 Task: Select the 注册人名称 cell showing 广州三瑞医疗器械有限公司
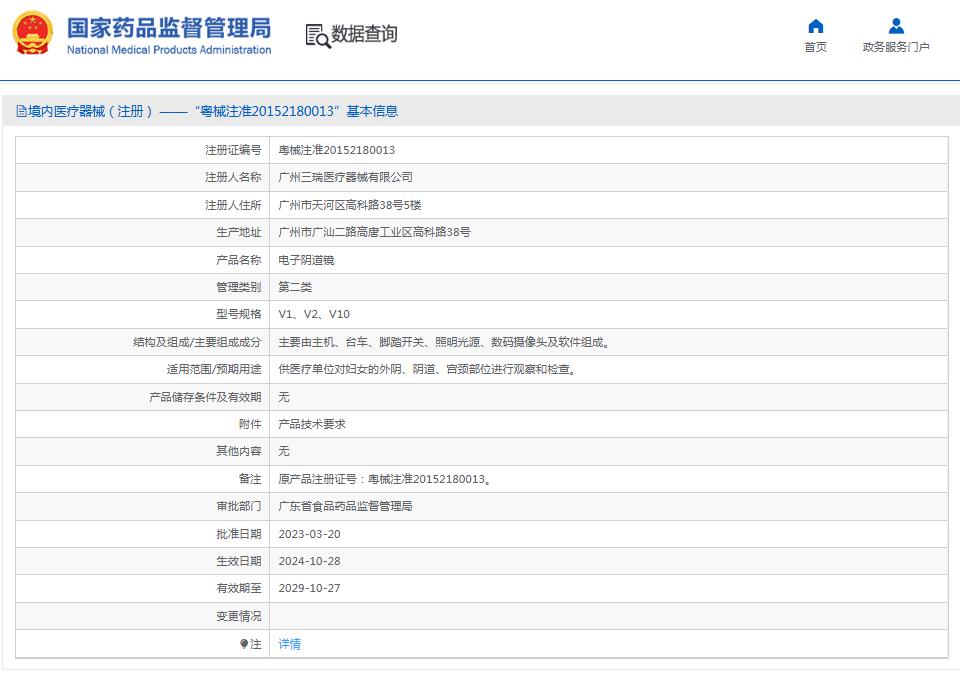pos(345,177)
